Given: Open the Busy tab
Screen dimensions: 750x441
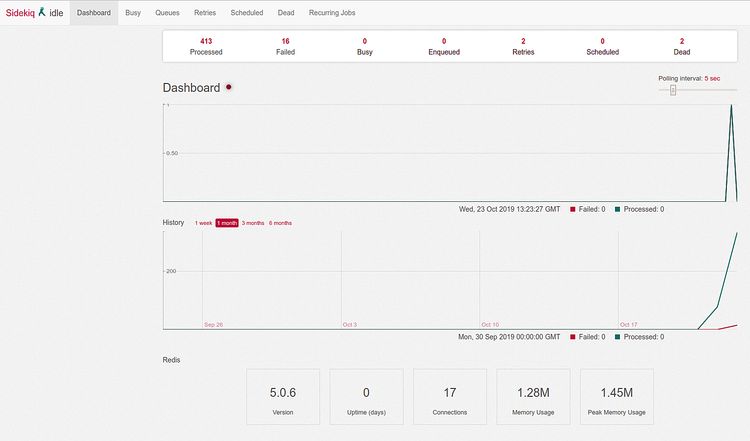Looking at the screenshot, I should click(x=133, y=13).
